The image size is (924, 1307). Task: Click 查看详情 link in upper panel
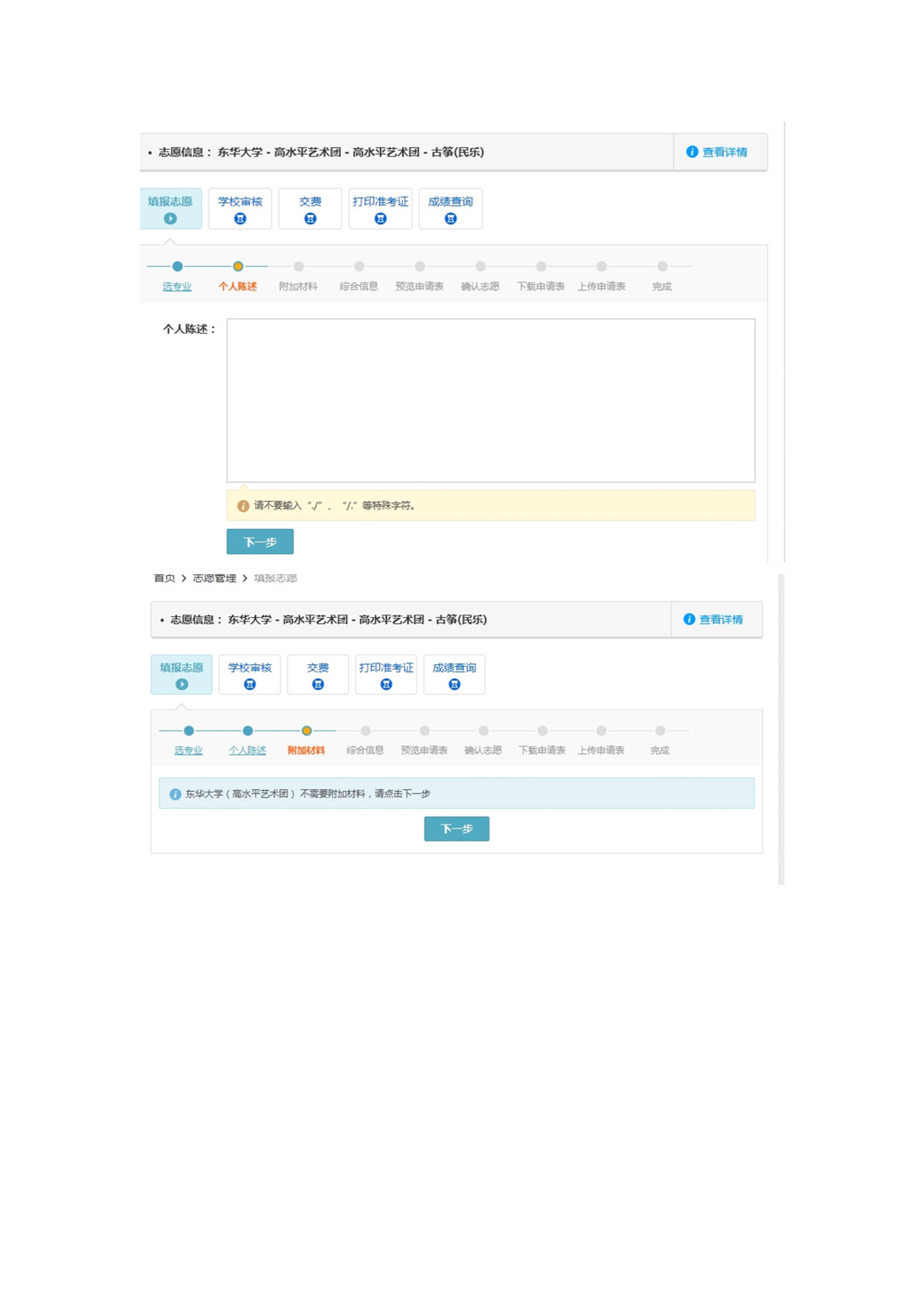pos(725,152)
